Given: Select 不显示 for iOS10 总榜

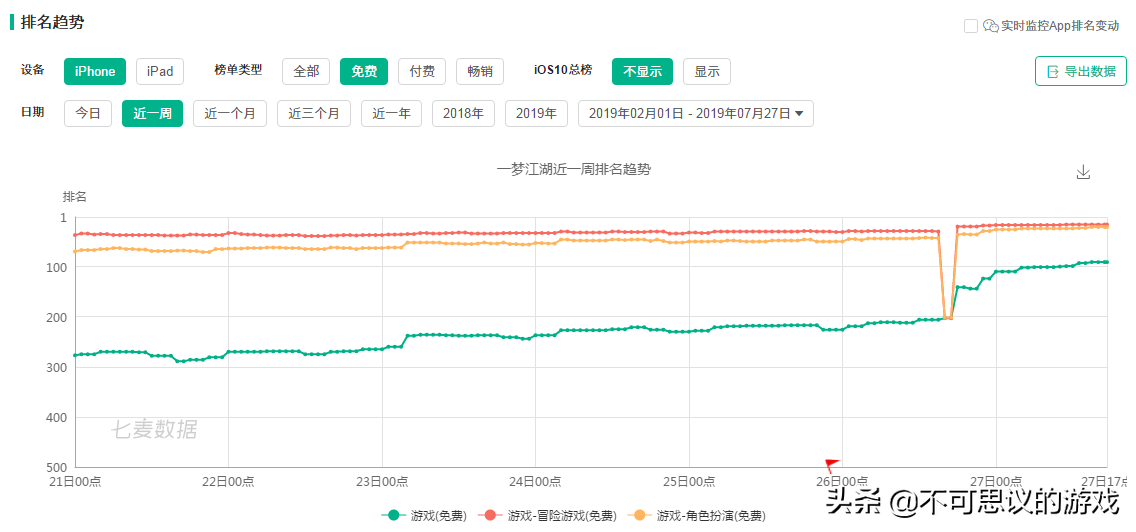Looking at the screenshot, I should tap(642, 71).
